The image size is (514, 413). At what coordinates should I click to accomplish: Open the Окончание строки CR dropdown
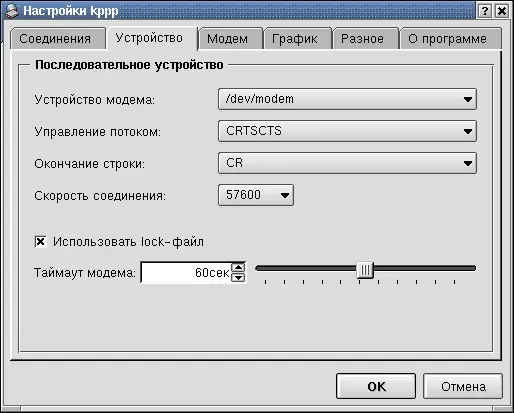347,163
